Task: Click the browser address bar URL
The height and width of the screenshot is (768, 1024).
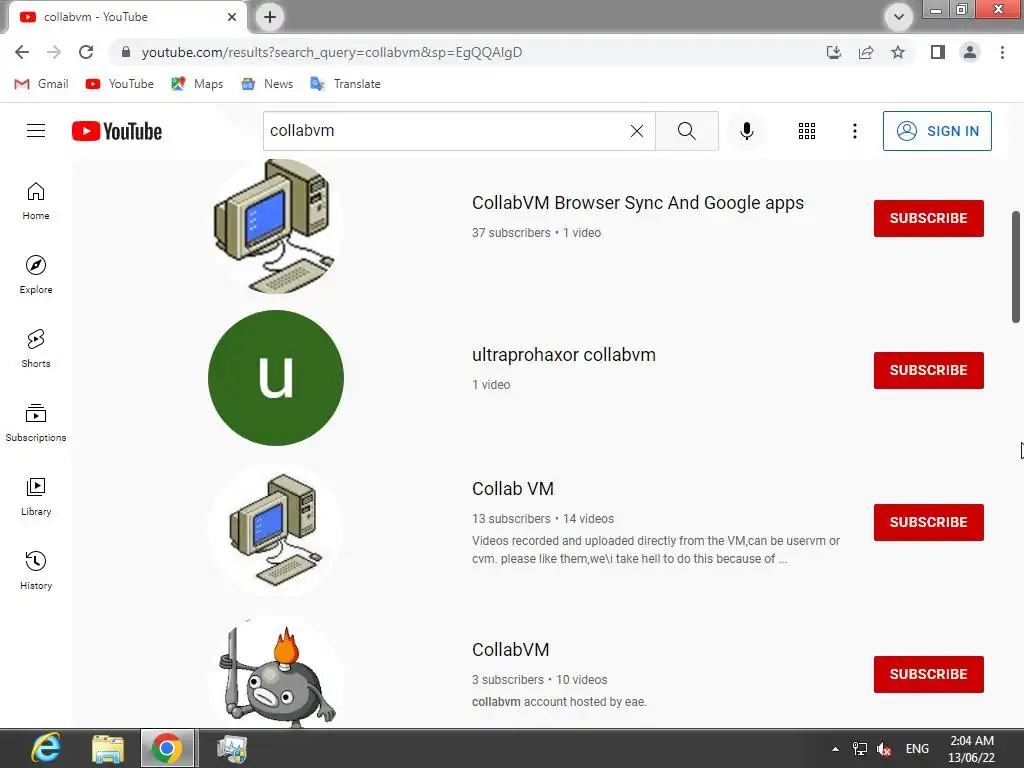Action: click(332, 52)
